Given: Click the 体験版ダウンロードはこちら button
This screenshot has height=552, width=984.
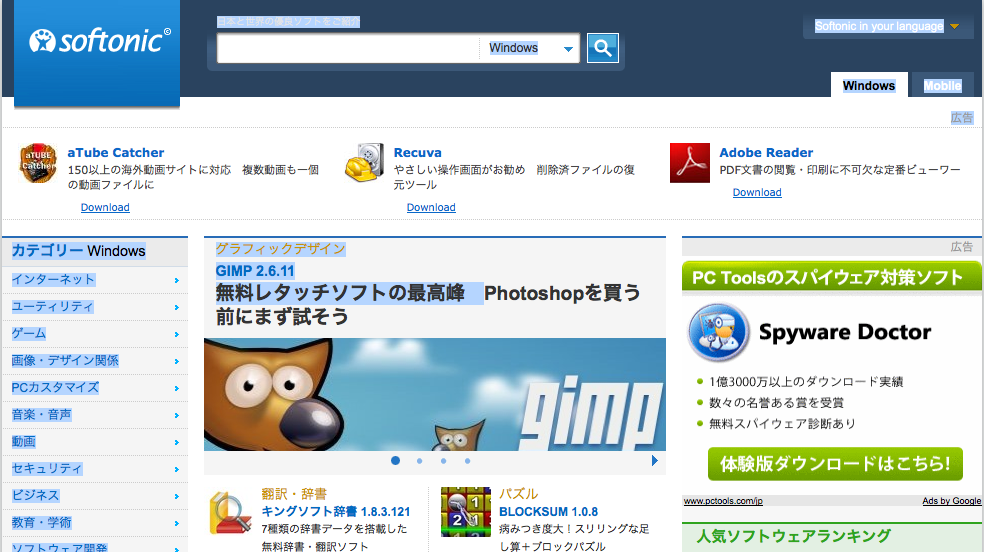Looking at the screenshot, I should point(835,464).
